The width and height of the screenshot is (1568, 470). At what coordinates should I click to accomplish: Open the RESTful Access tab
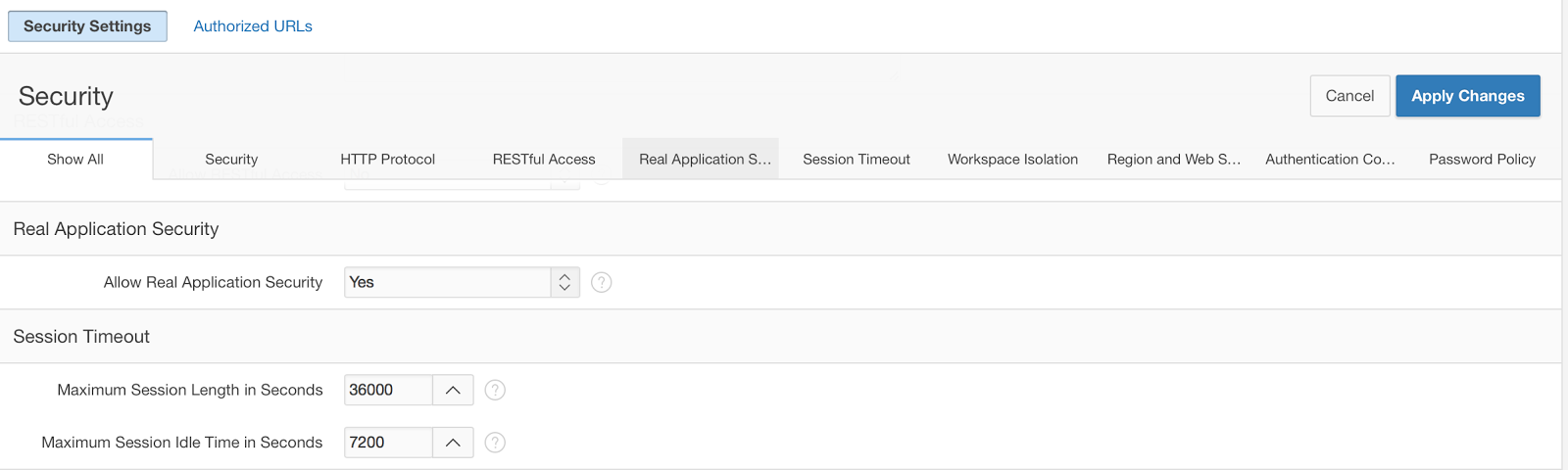point(544,159)
